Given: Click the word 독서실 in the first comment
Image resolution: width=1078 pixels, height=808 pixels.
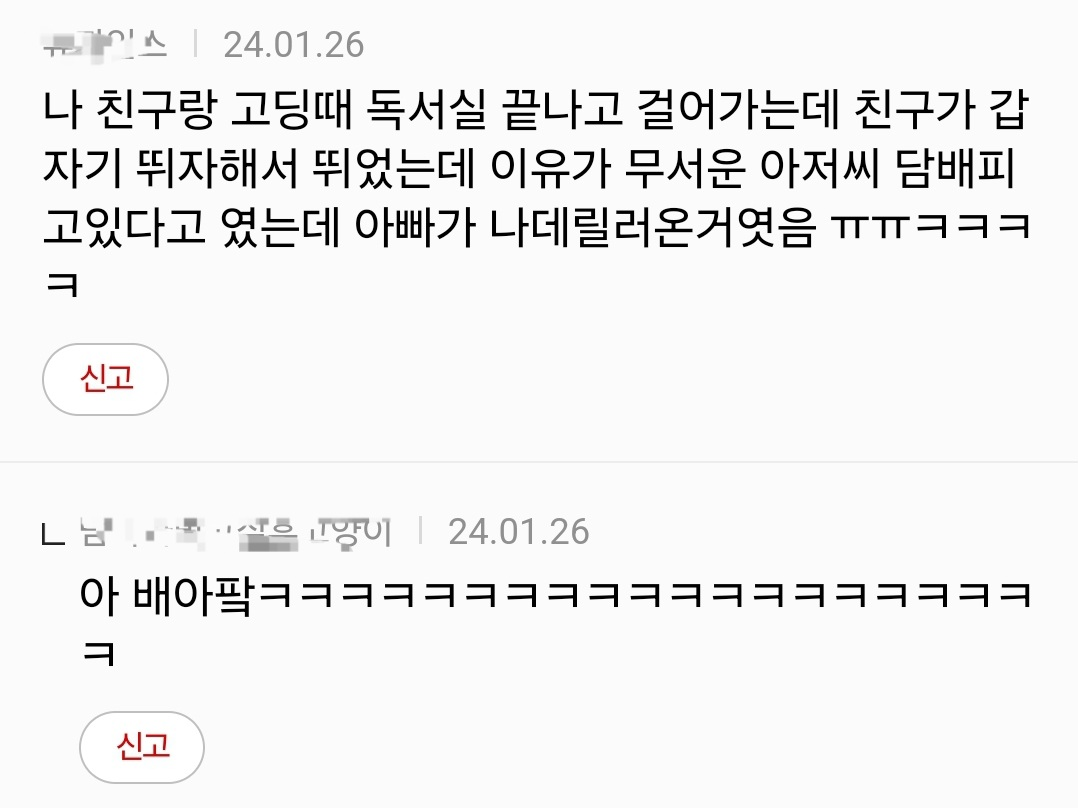Looking at the screenshot, I should 426,110.
